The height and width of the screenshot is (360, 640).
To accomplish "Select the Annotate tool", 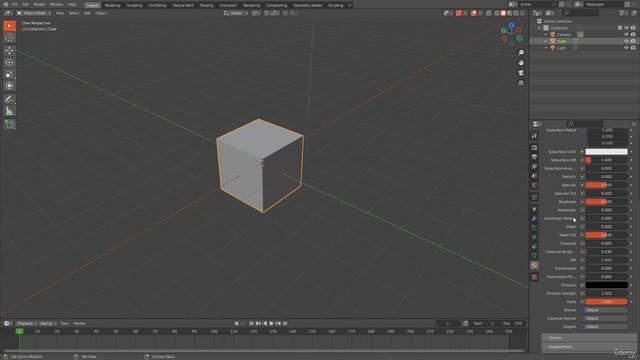I will pyautogui.click(x=9, y=99).
